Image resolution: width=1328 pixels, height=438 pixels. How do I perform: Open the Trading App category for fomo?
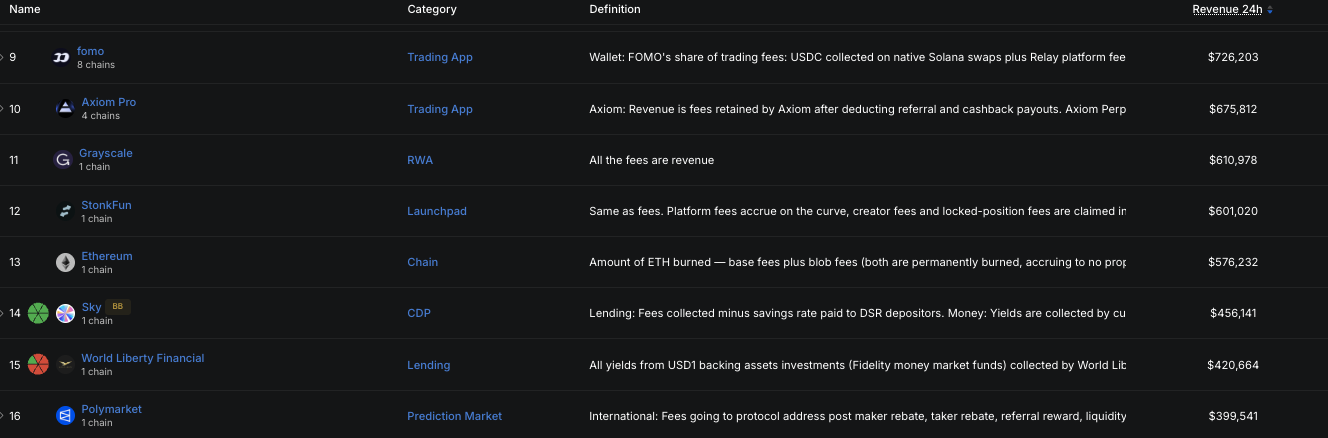(x=440, y=57)
